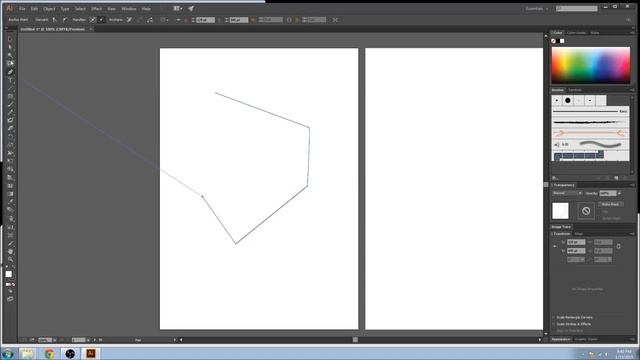Toggle the Align to Pixel Grid checkbox
Viewport: 640px width, 360px height.
554,331
